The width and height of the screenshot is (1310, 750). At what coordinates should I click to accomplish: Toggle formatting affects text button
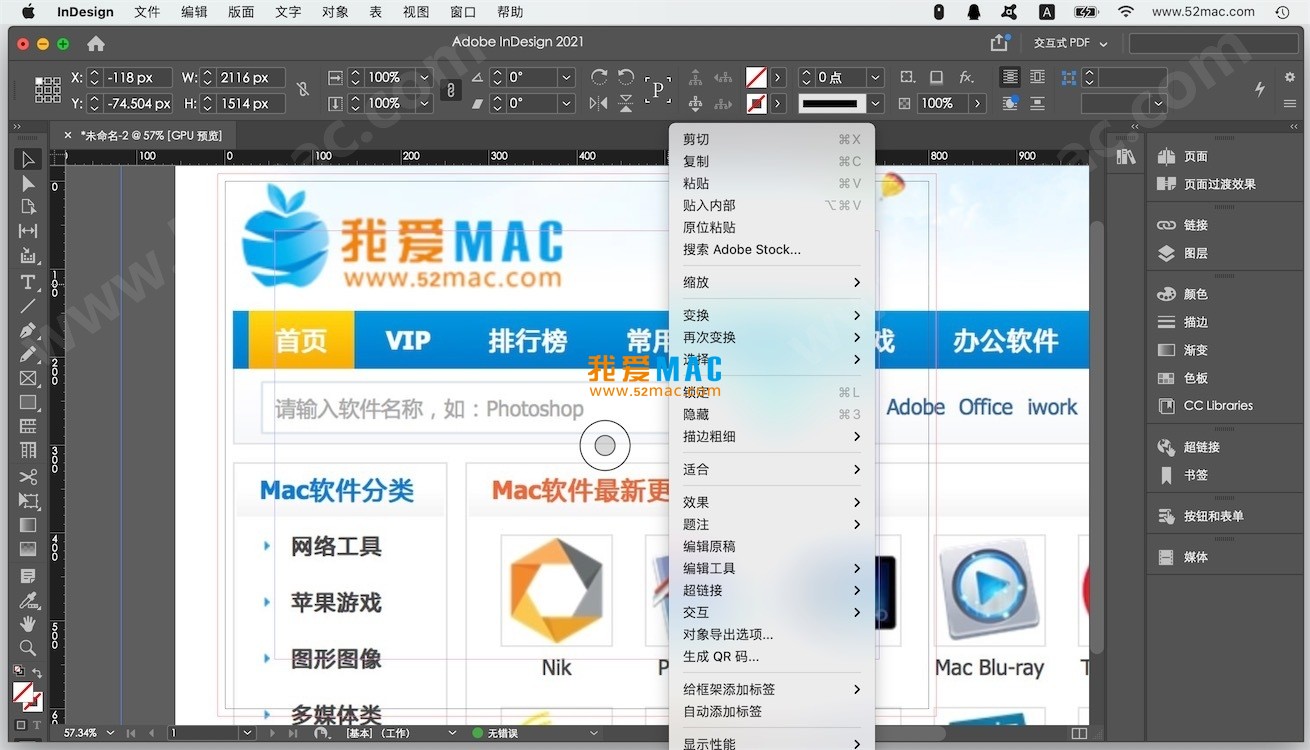(37, 725)
